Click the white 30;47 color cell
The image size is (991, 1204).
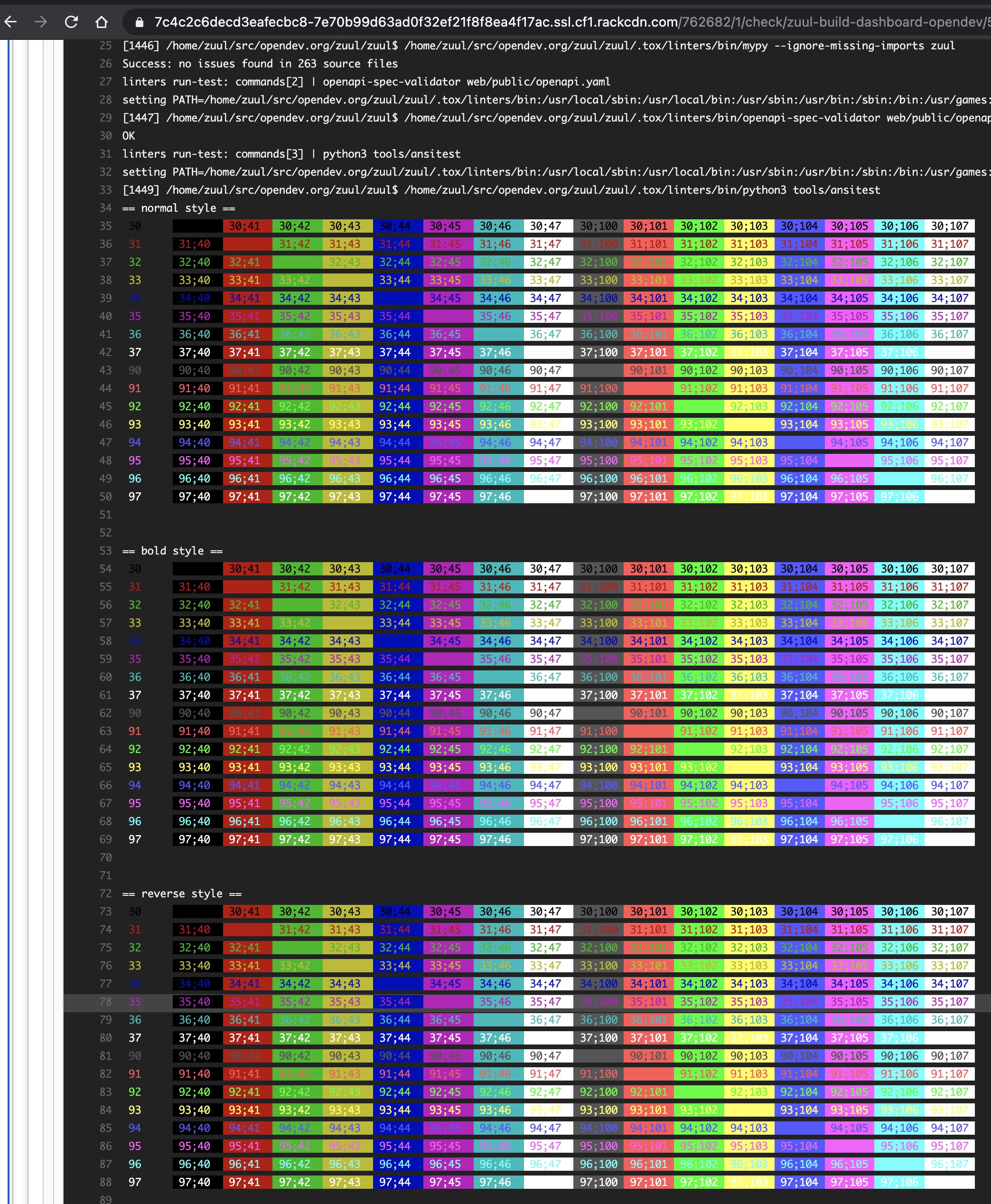coord(547,226)
